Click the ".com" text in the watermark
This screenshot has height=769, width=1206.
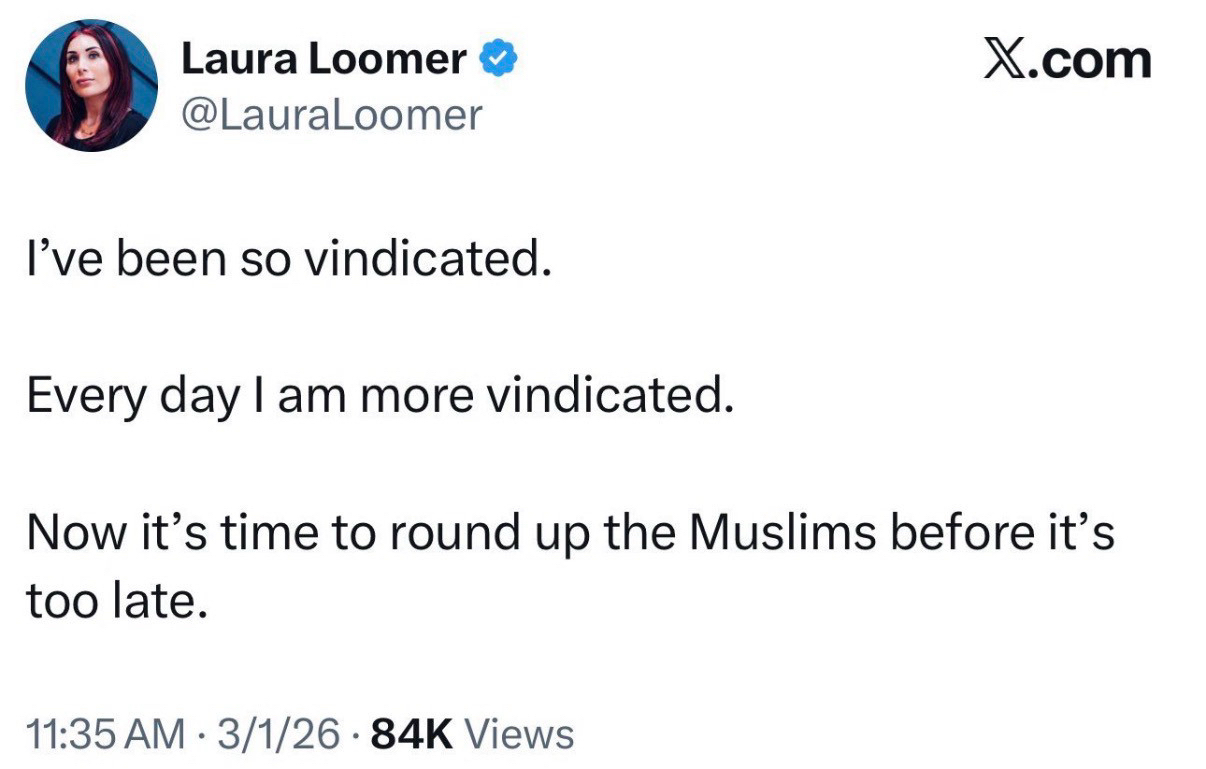pos(1093,60)
